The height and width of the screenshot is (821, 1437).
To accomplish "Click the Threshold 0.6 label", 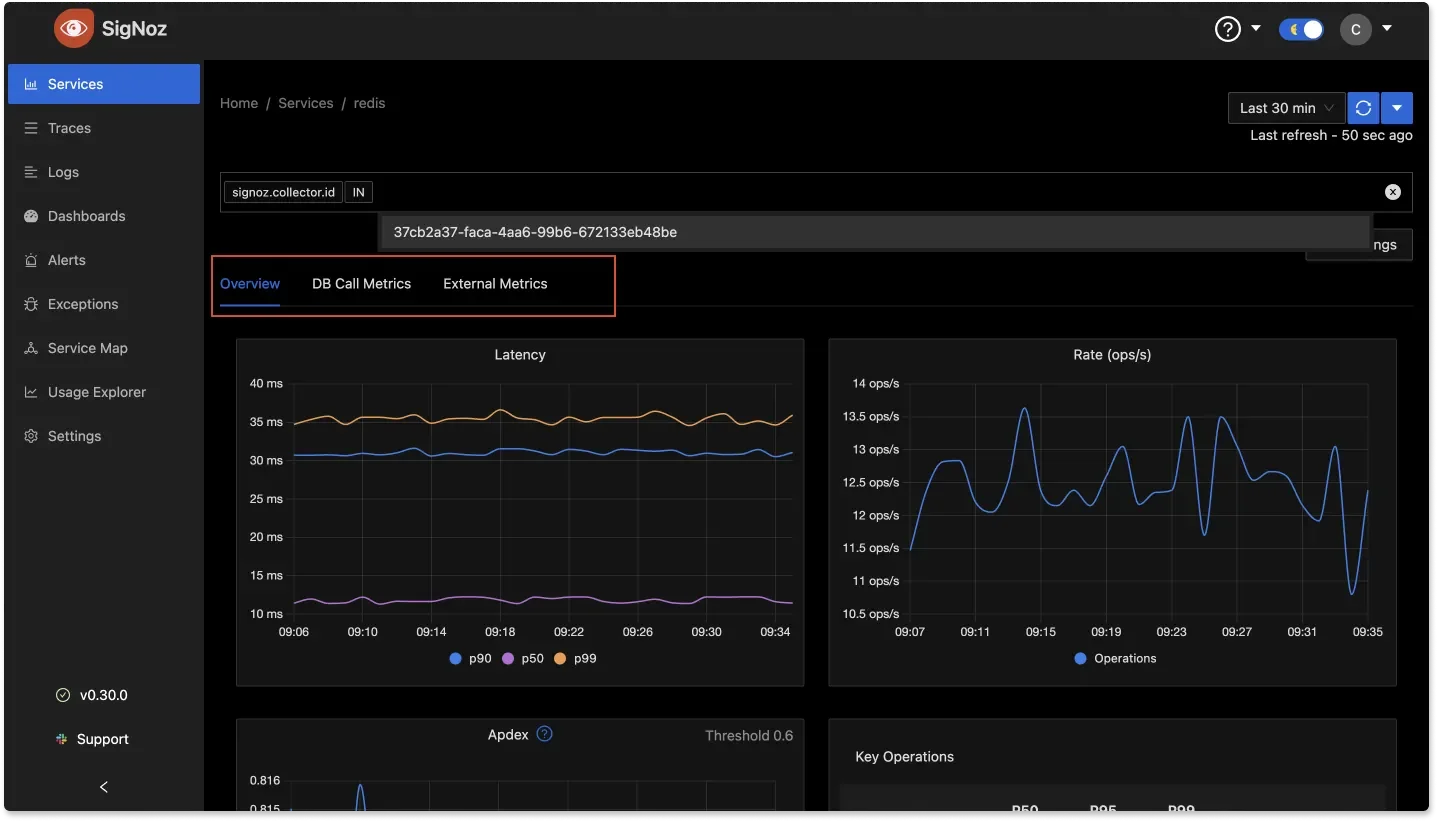I will [749, 736].
